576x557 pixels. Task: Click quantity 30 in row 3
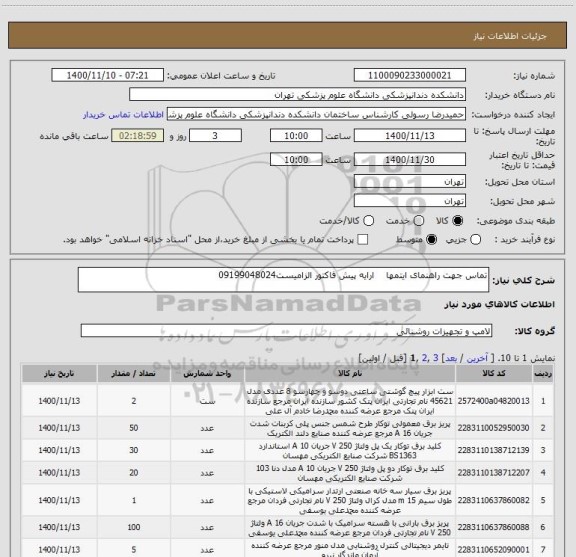tap(133, 450)
